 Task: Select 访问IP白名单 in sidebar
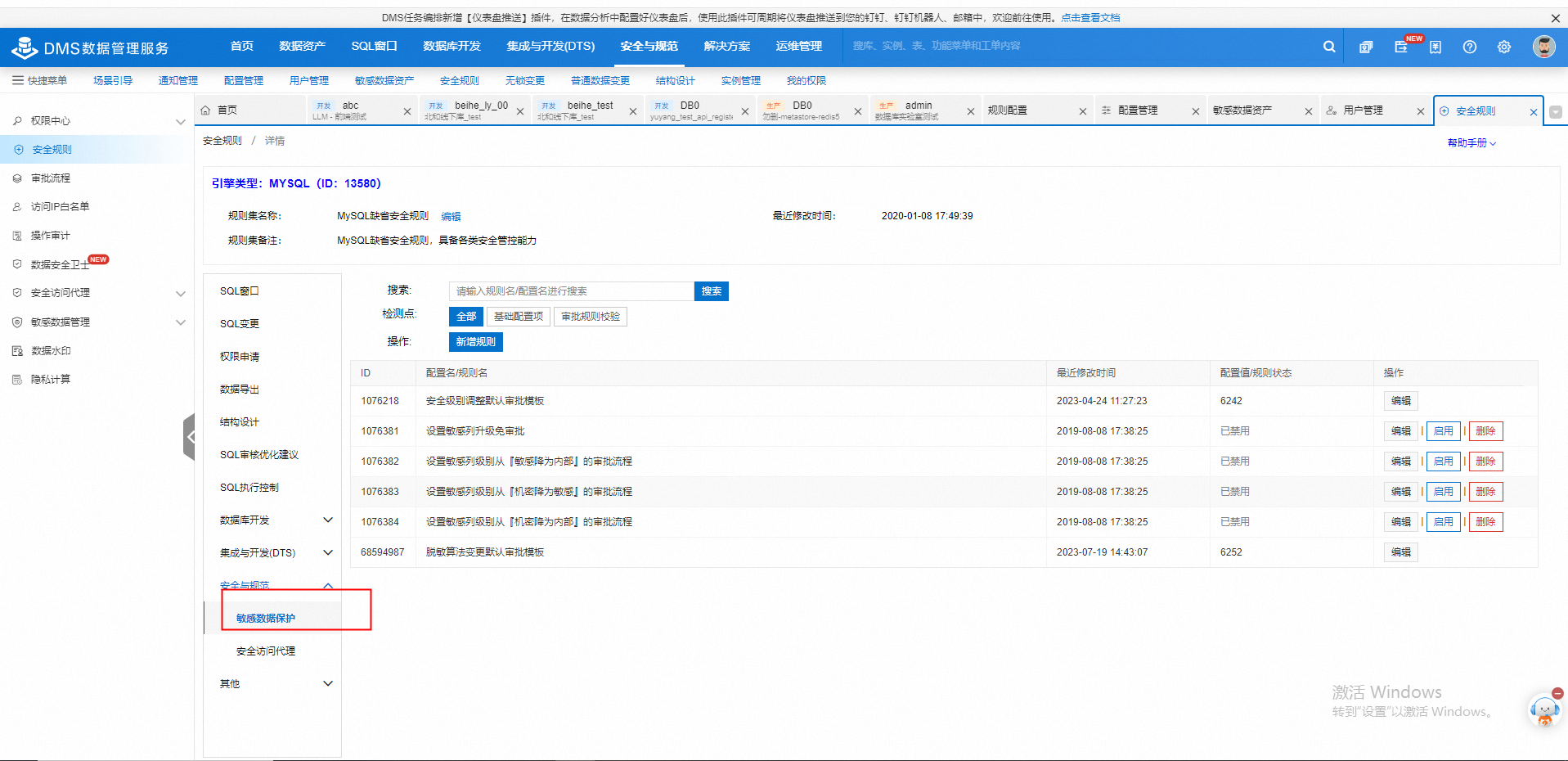[x=60, y=206]
